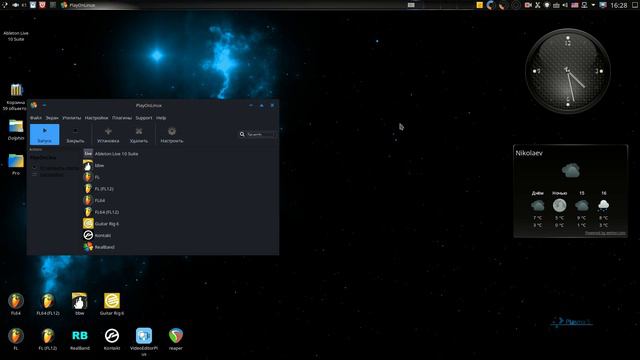This screenshot has height=360, width=640.
Task: Click the PlayOnLinux search field
Action: (260, 134)
